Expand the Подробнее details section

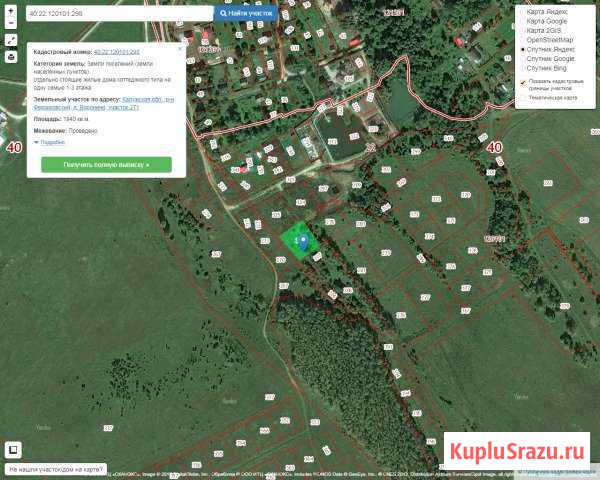(50, 142)
